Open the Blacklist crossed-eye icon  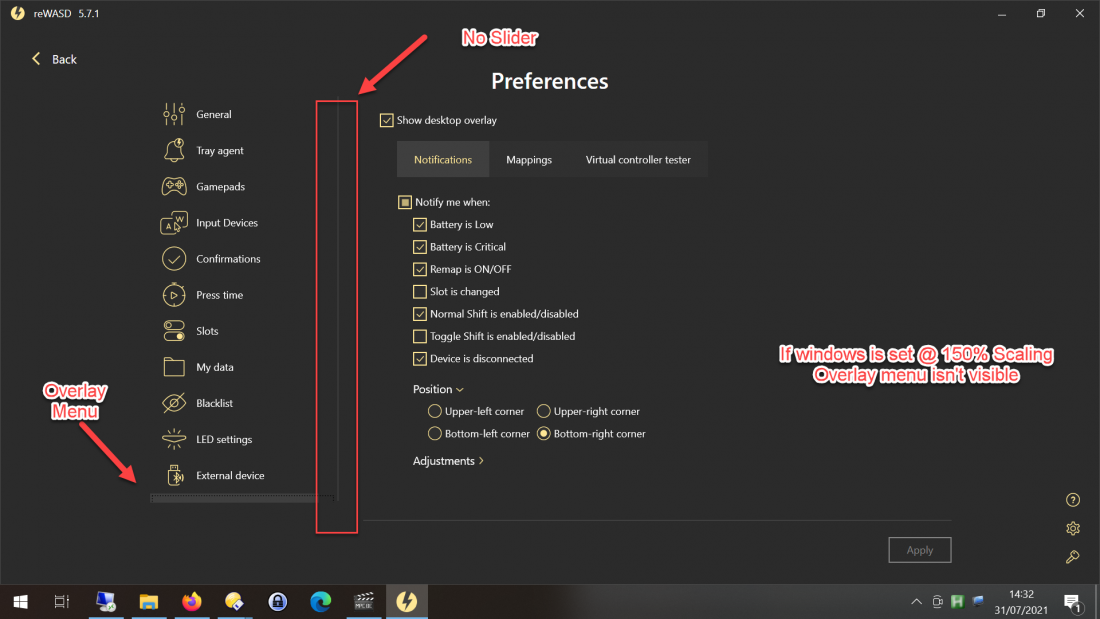(174, 403)
